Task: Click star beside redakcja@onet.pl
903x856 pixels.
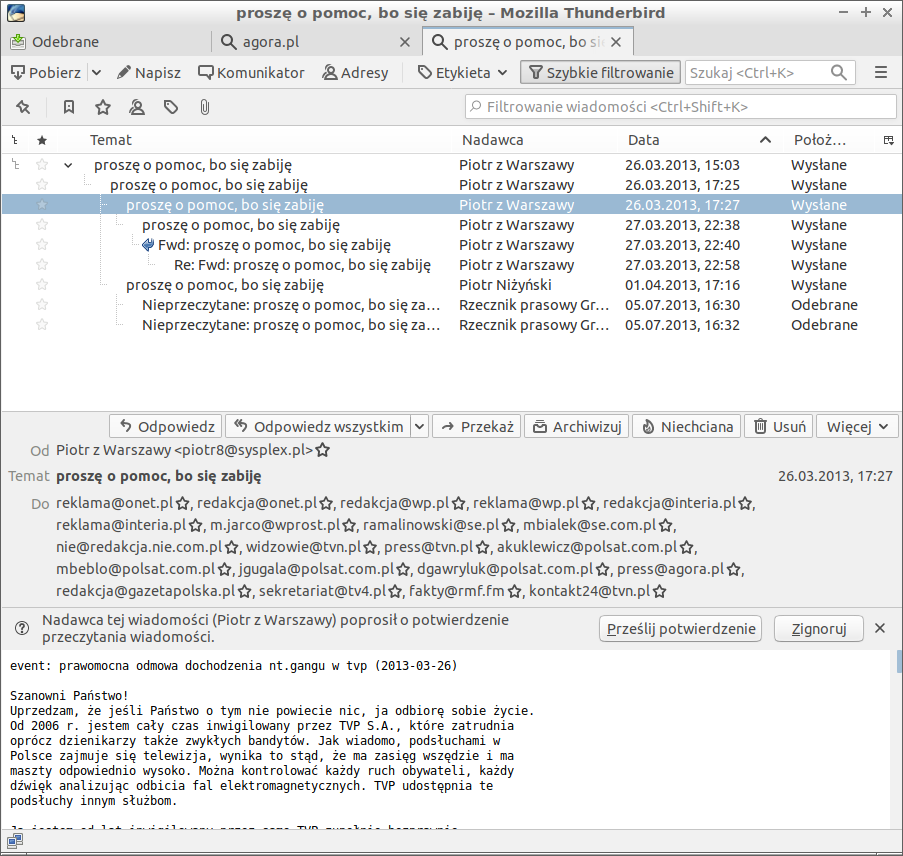Action: [327, 503]
